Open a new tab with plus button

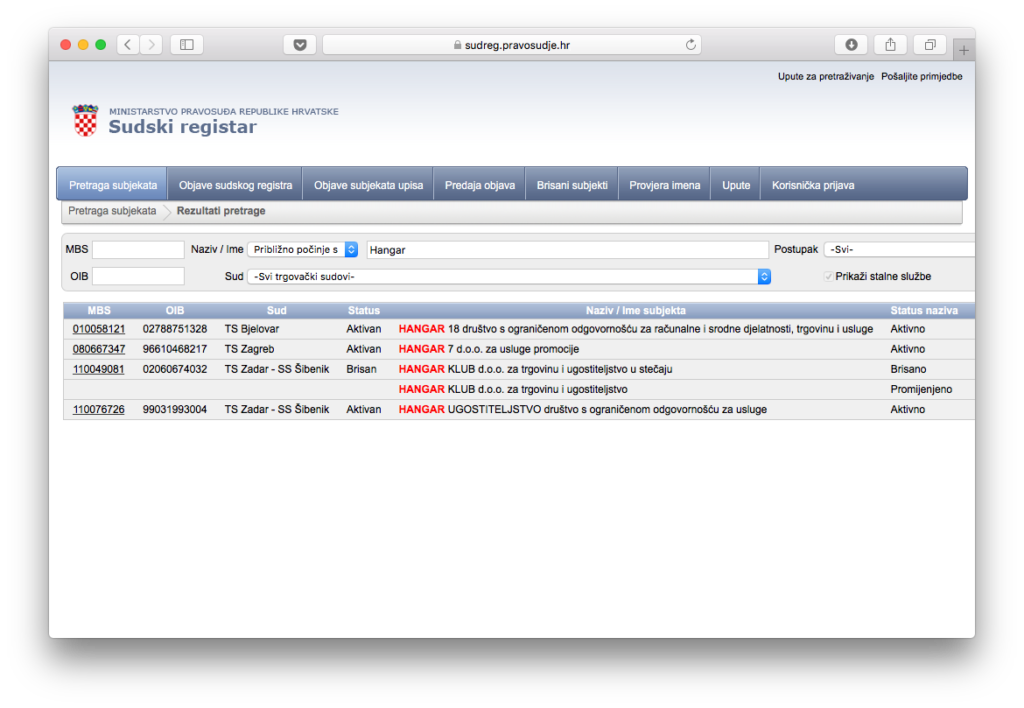click(x=964, y=50)
